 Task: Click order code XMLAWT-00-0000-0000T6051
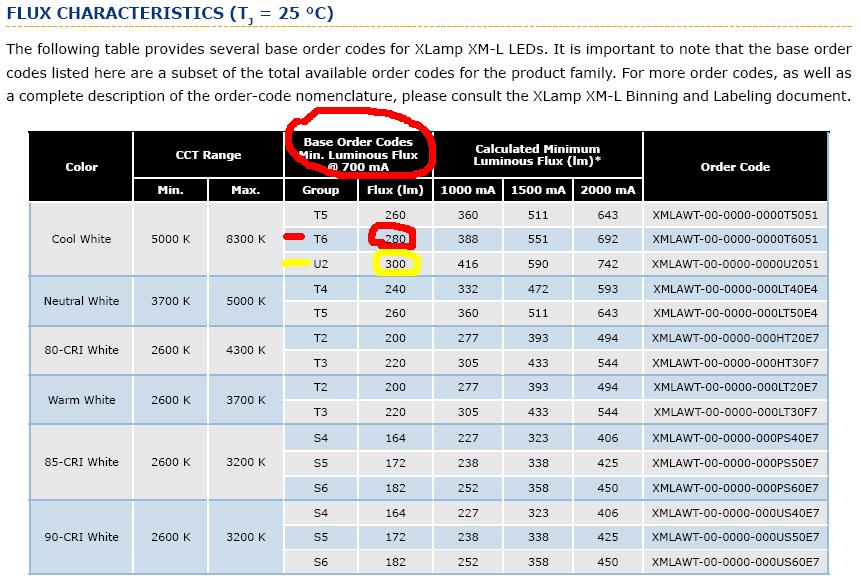(x=735, y=239)
